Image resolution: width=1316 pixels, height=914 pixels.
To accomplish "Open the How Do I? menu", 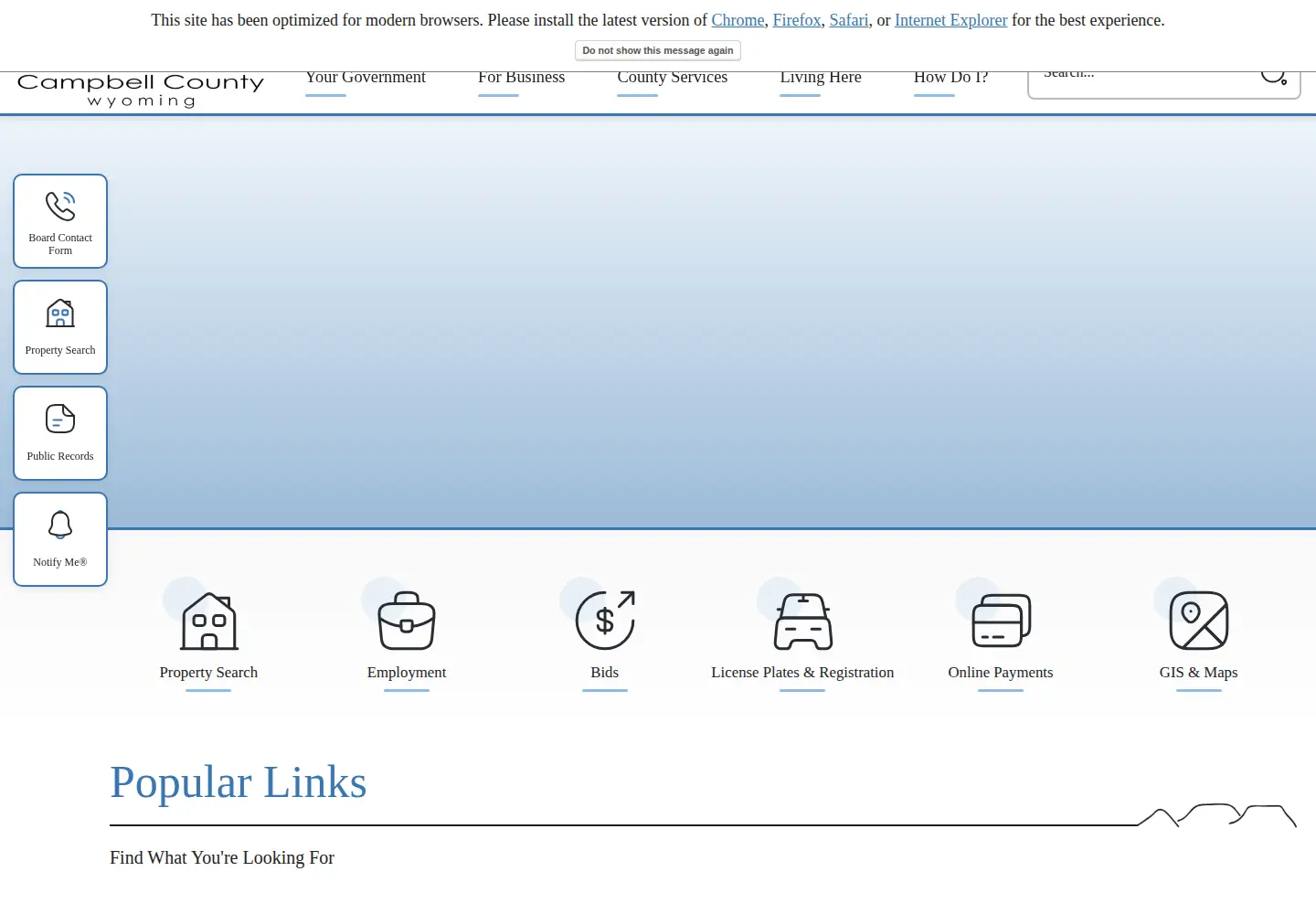I will (950, 78).
